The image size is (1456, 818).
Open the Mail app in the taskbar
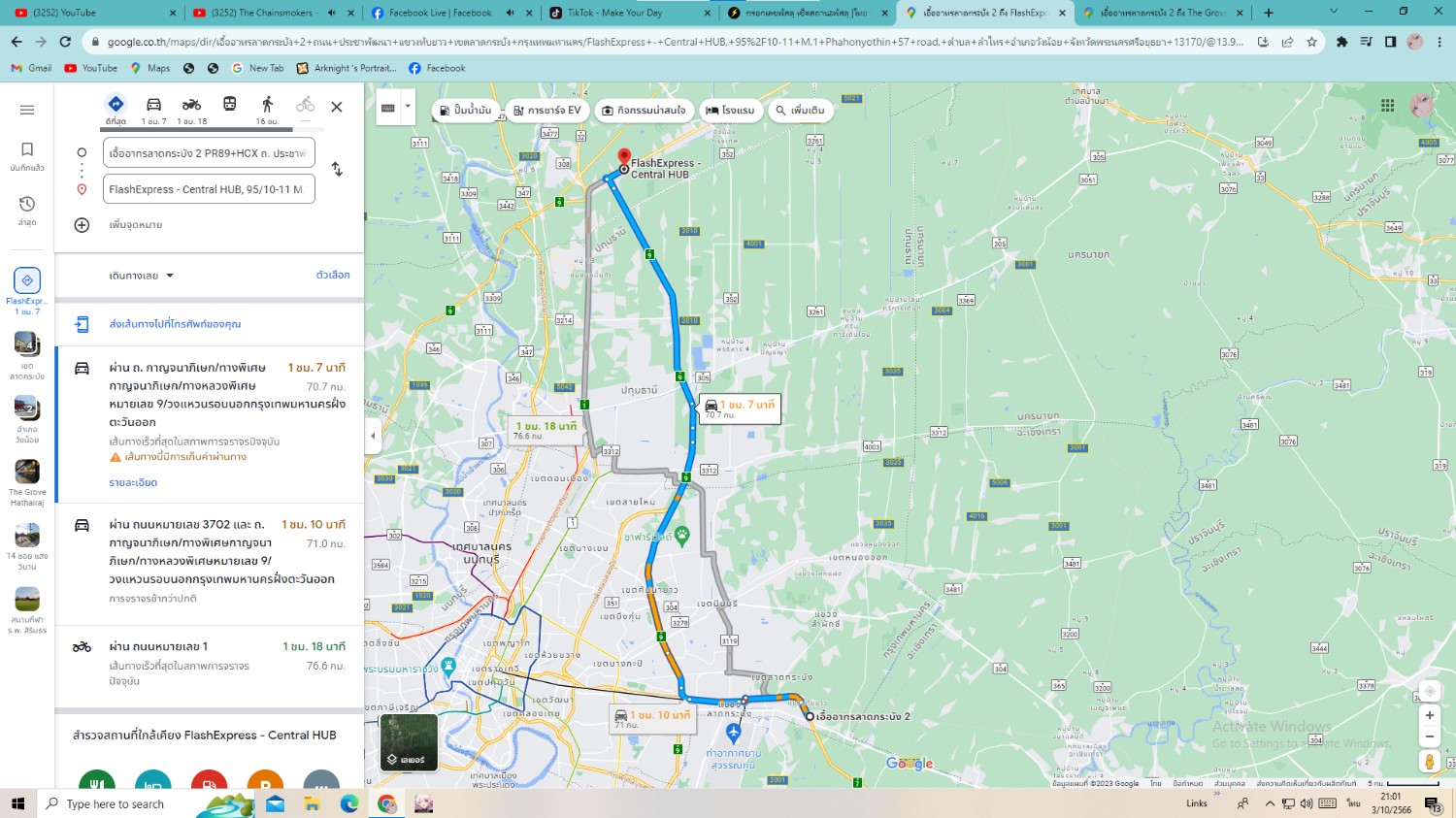[276, 803]
